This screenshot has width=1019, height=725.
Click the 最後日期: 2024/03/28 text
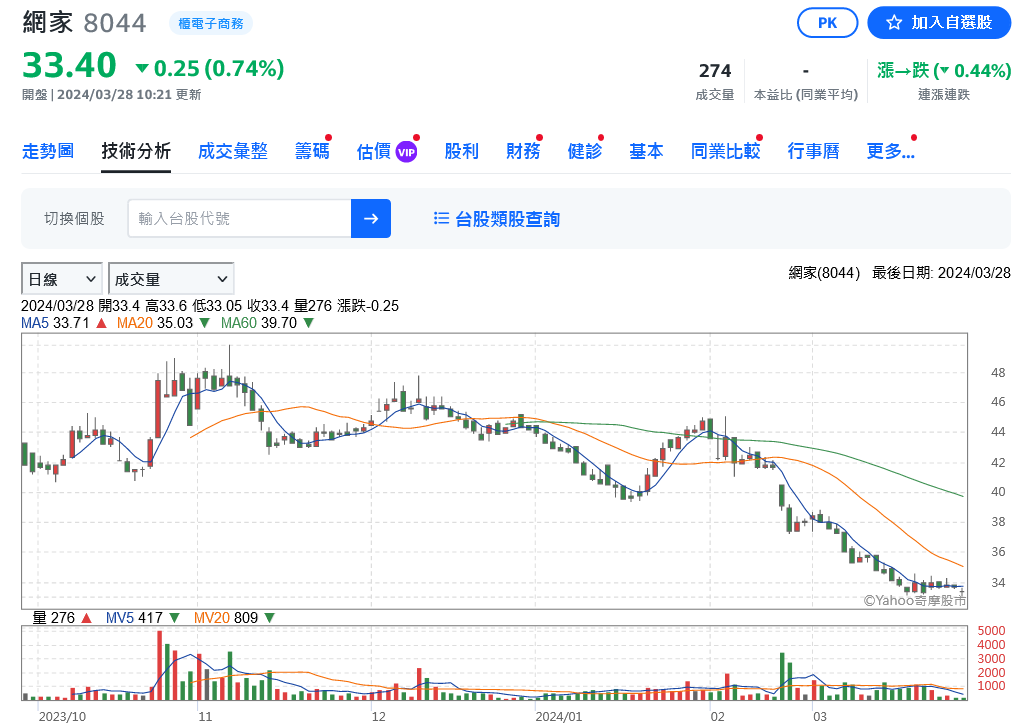coord(941,273)
